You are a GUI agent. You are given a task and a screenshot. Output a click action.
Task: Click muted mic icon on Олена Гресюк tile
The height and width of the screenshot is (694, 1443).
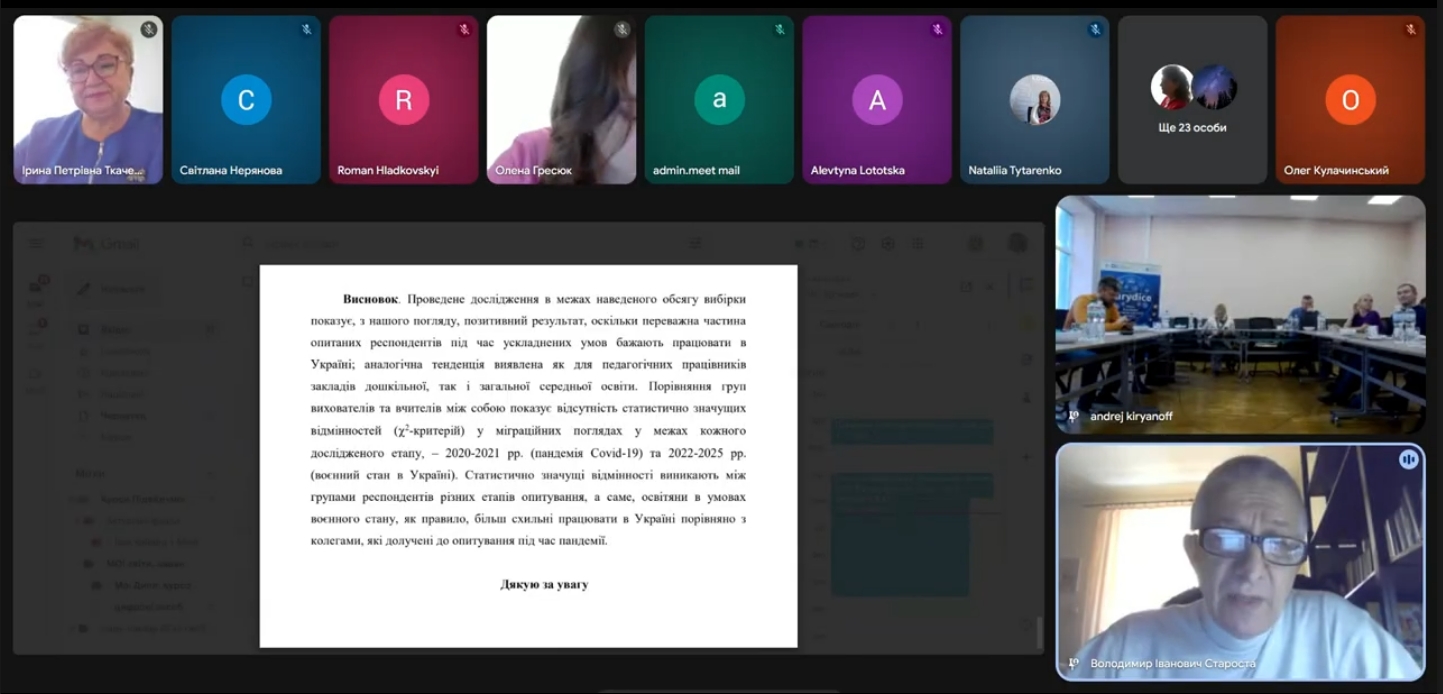pos(621,30)
